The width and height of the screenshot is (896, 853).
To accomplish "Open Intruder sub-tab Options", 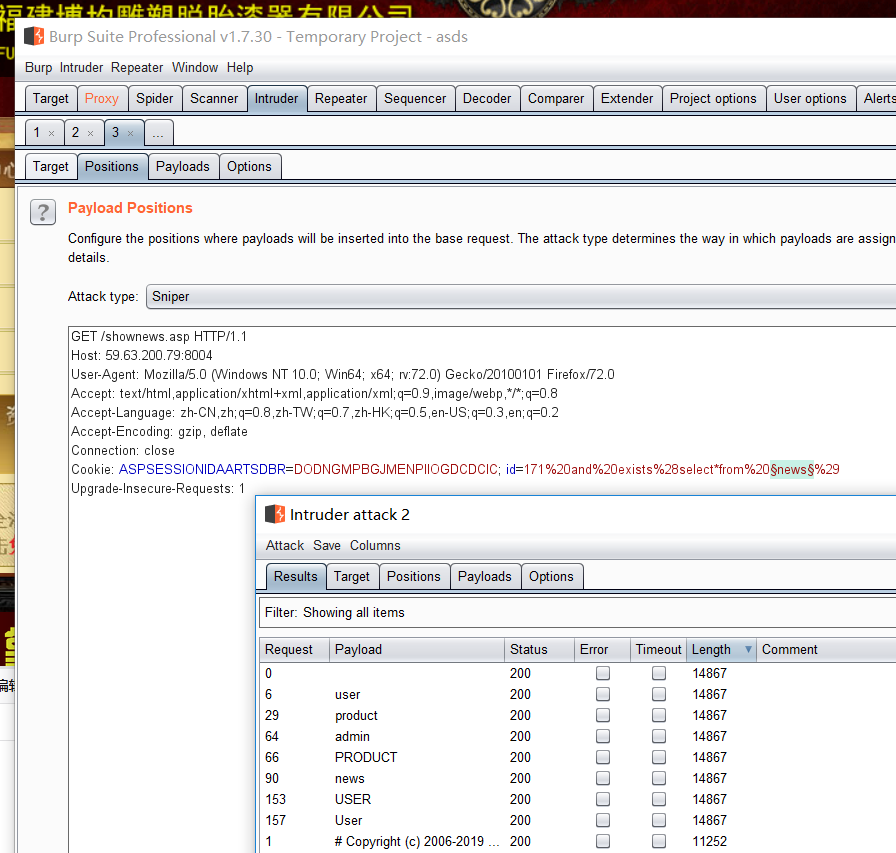I will (x=249, y=166).
